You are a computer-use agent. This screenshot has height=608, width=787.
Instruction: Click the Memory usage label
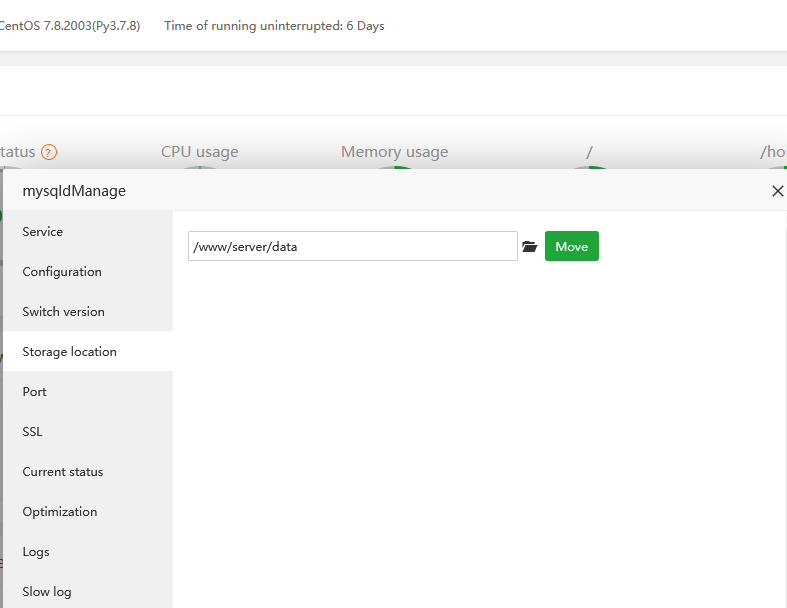coord(394,152)
